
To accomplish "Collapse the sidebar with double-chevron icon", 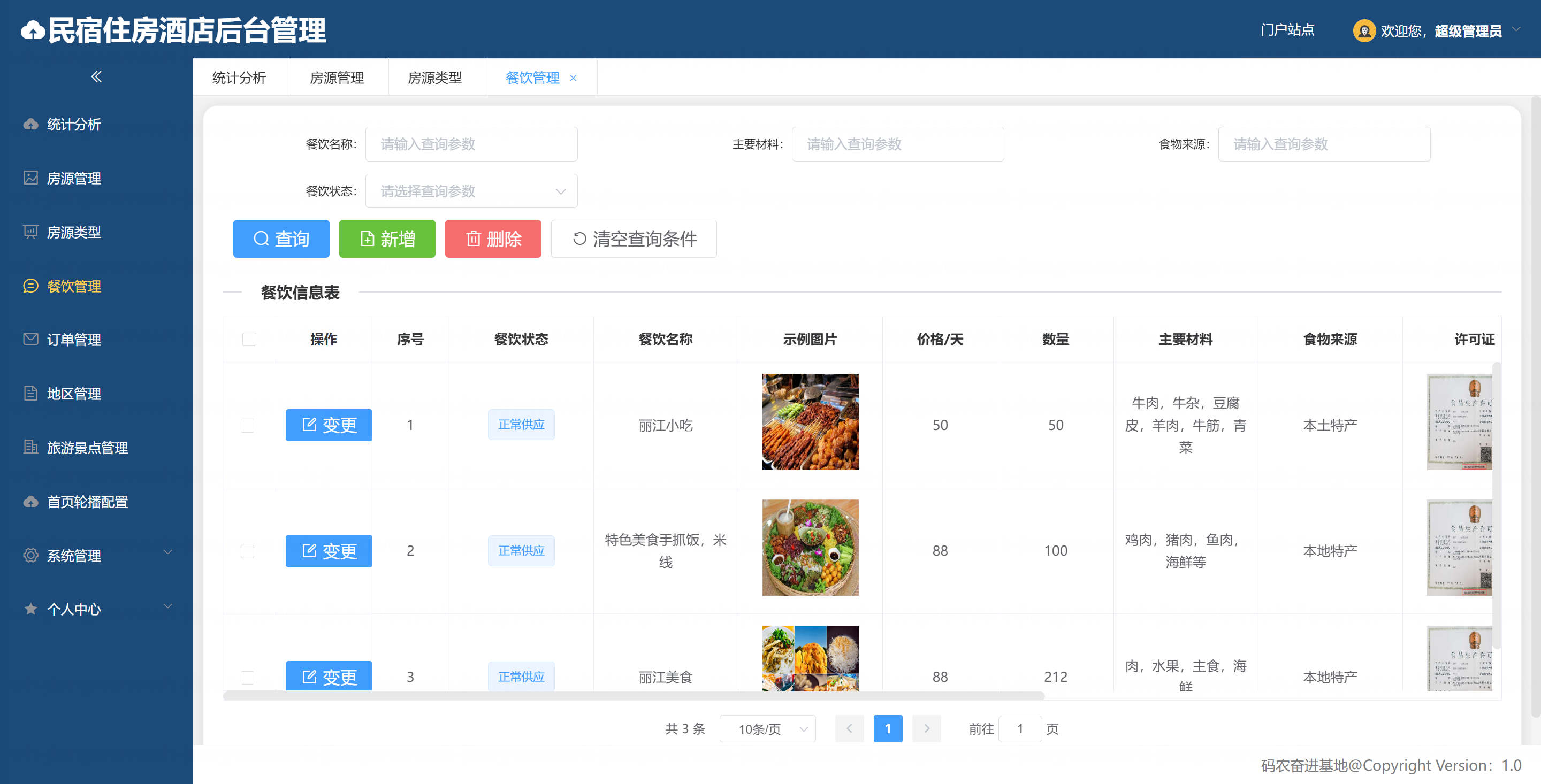I will [96, 76].
